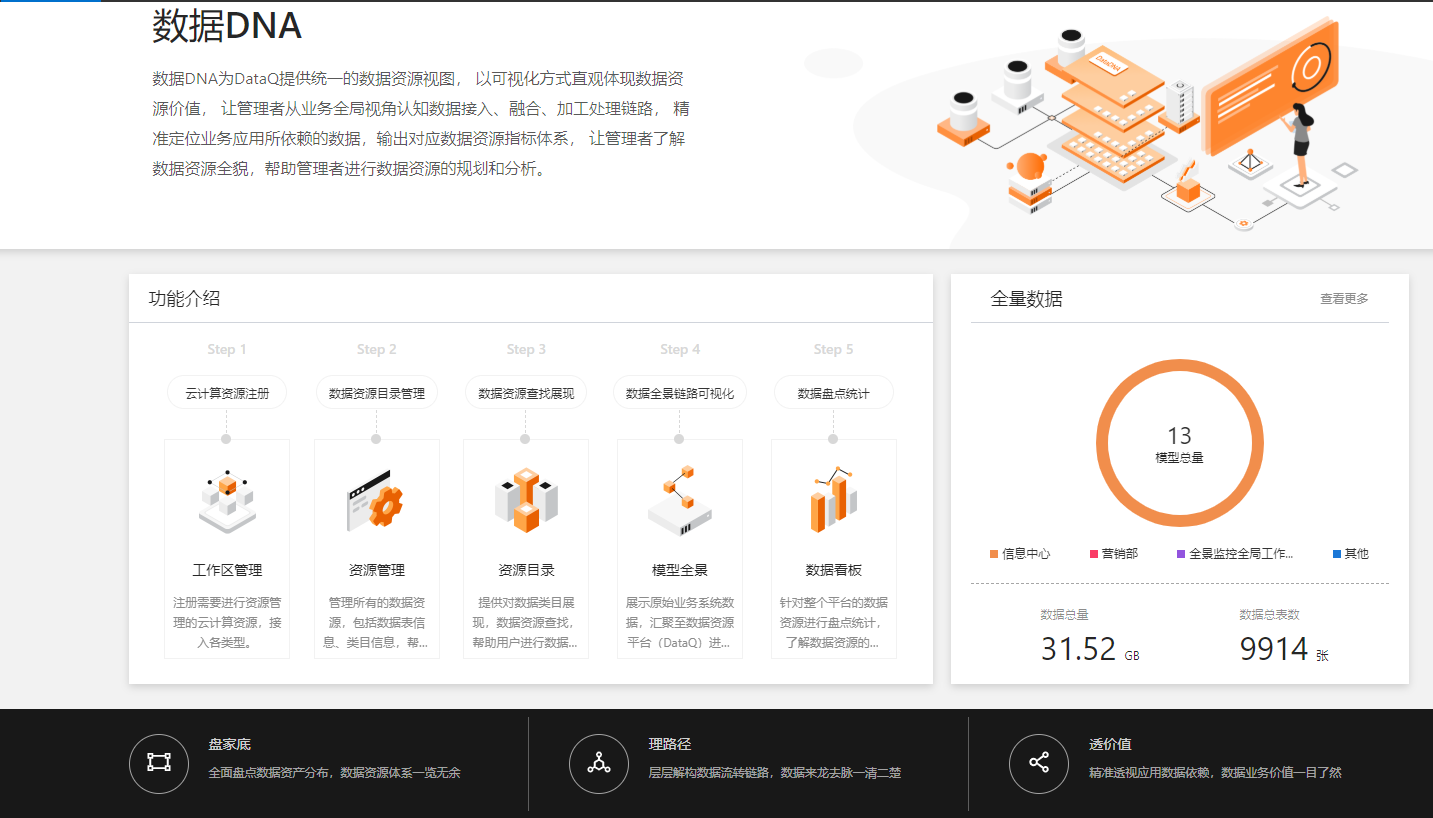Open the 查看更多 link
Image resolution: width=1433 pixels, height=818 pixels.
tap(1344, 298)
